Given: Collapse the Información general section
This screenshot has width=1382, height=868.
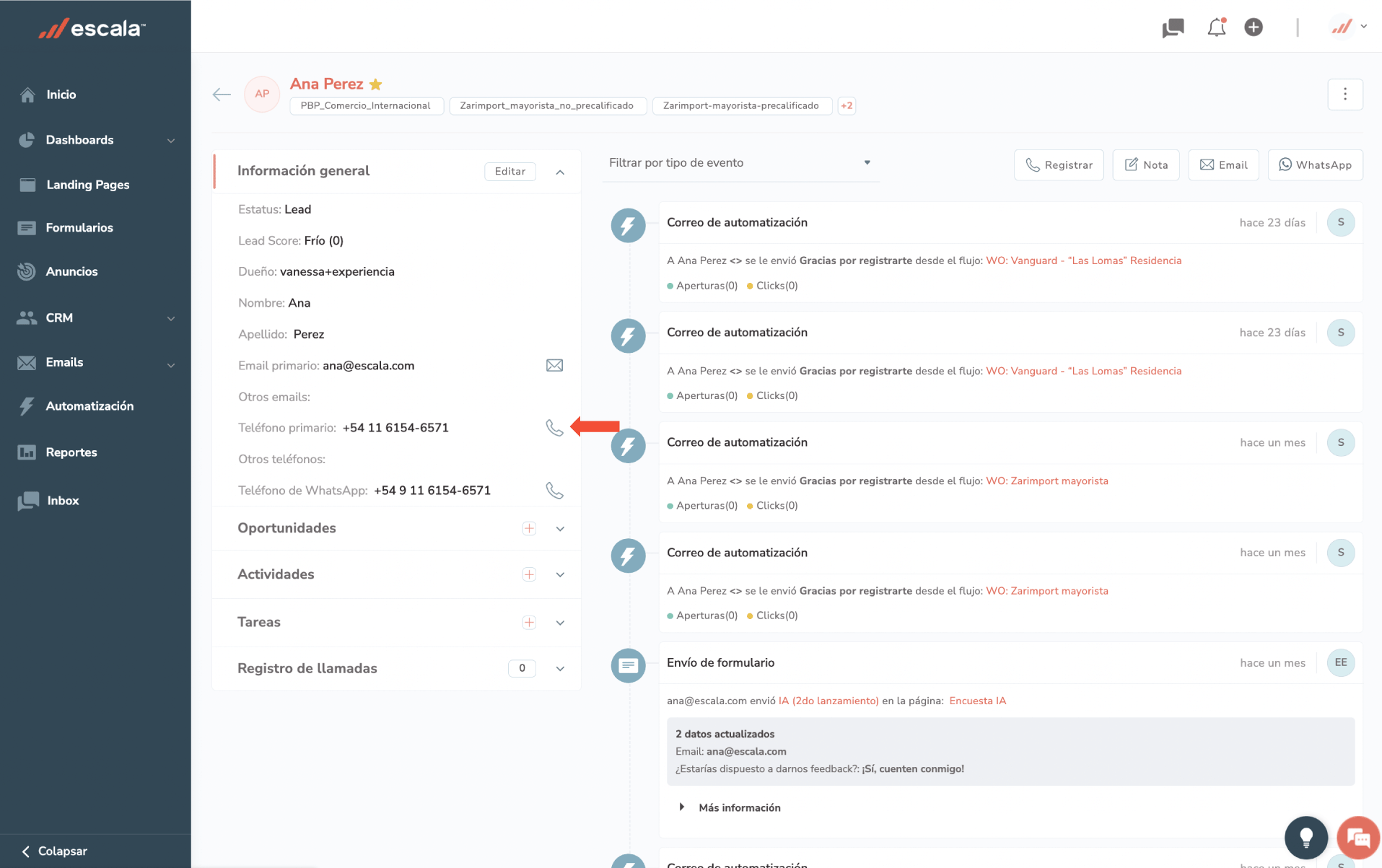Looking at the screenshot, I should click(560, 172).
